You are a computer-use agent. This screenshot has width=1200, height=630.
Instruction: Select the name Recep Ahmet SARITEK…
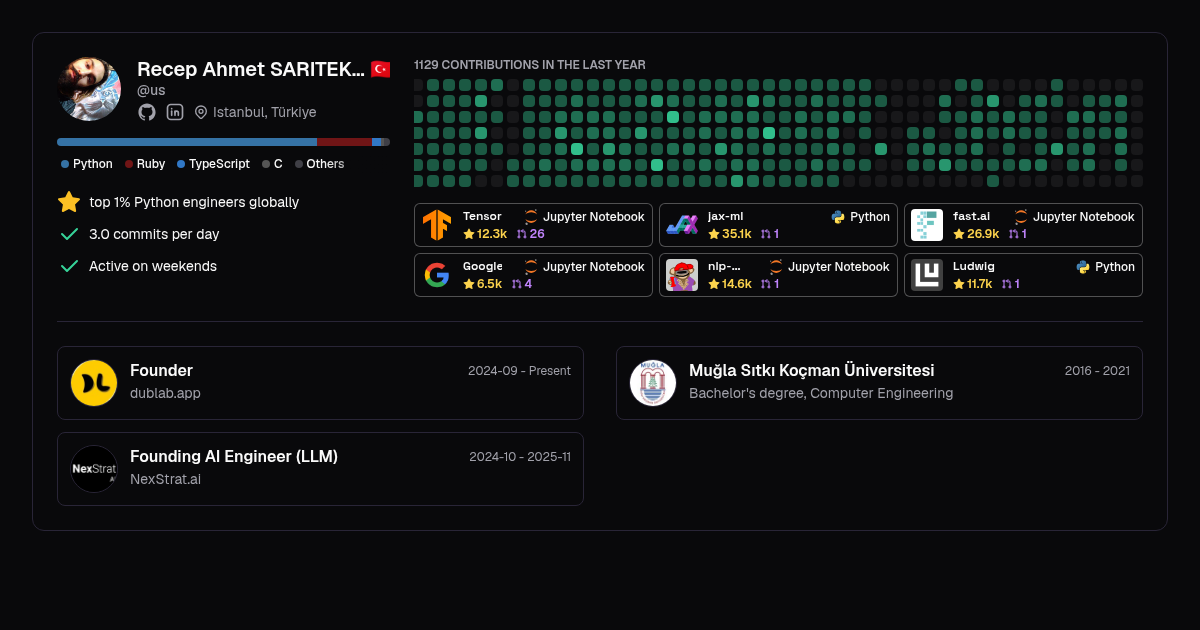coord(251,69)
